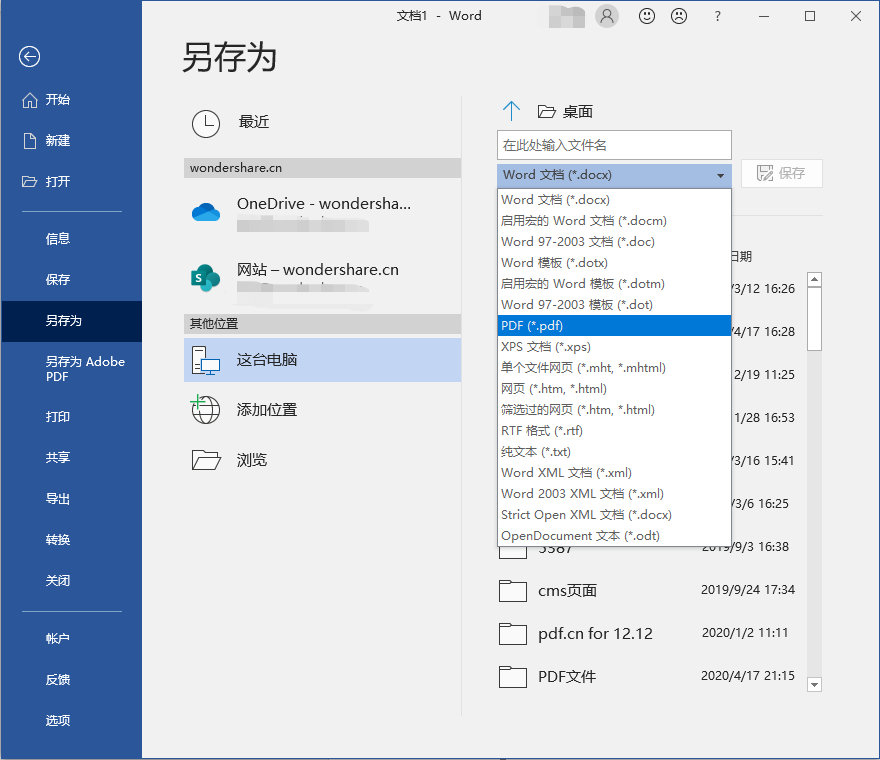Select 启用宏的 Word 文档 (*.docm)
Viewport: 880px width, 760px height.
[614, 221]
